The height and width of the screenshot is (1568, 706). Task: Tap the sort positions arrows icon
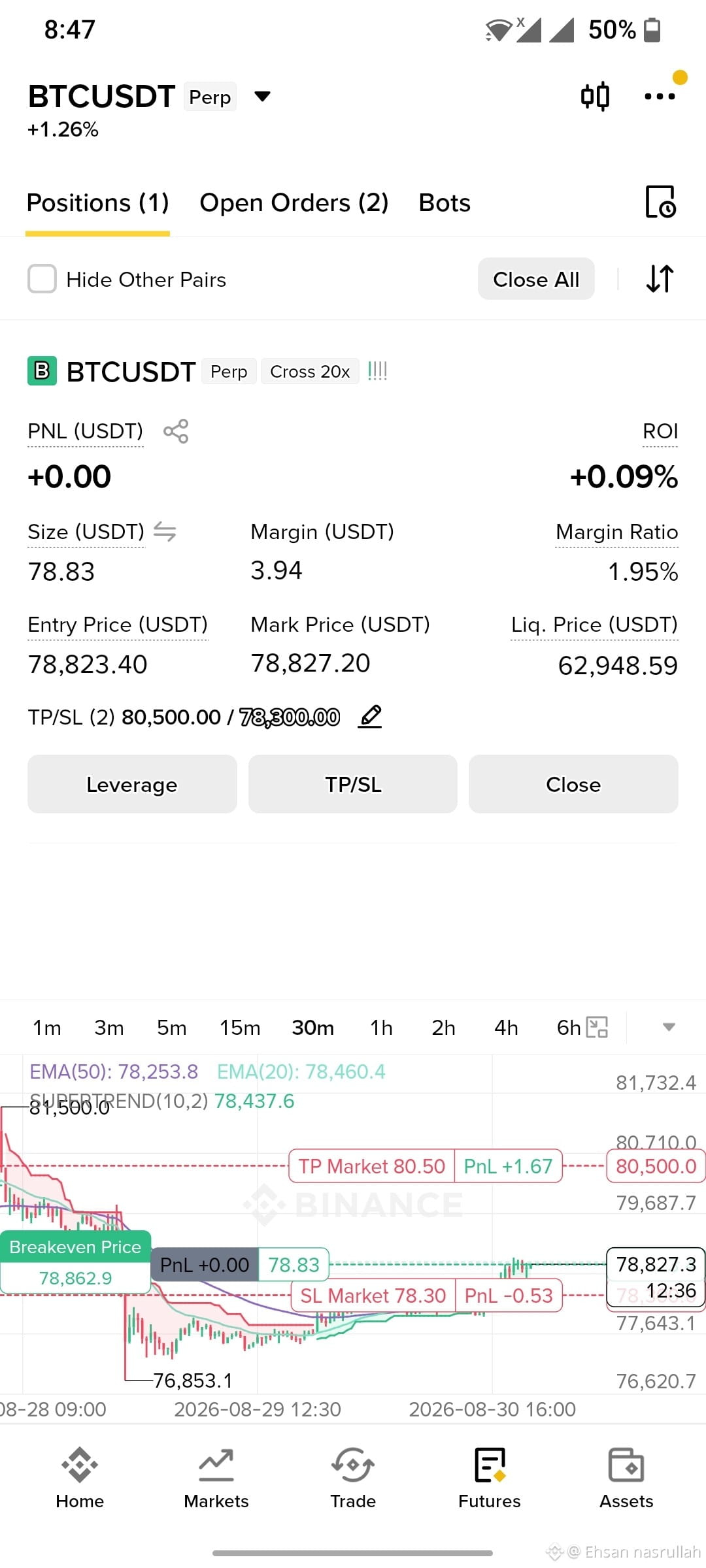tap(660, 279)
